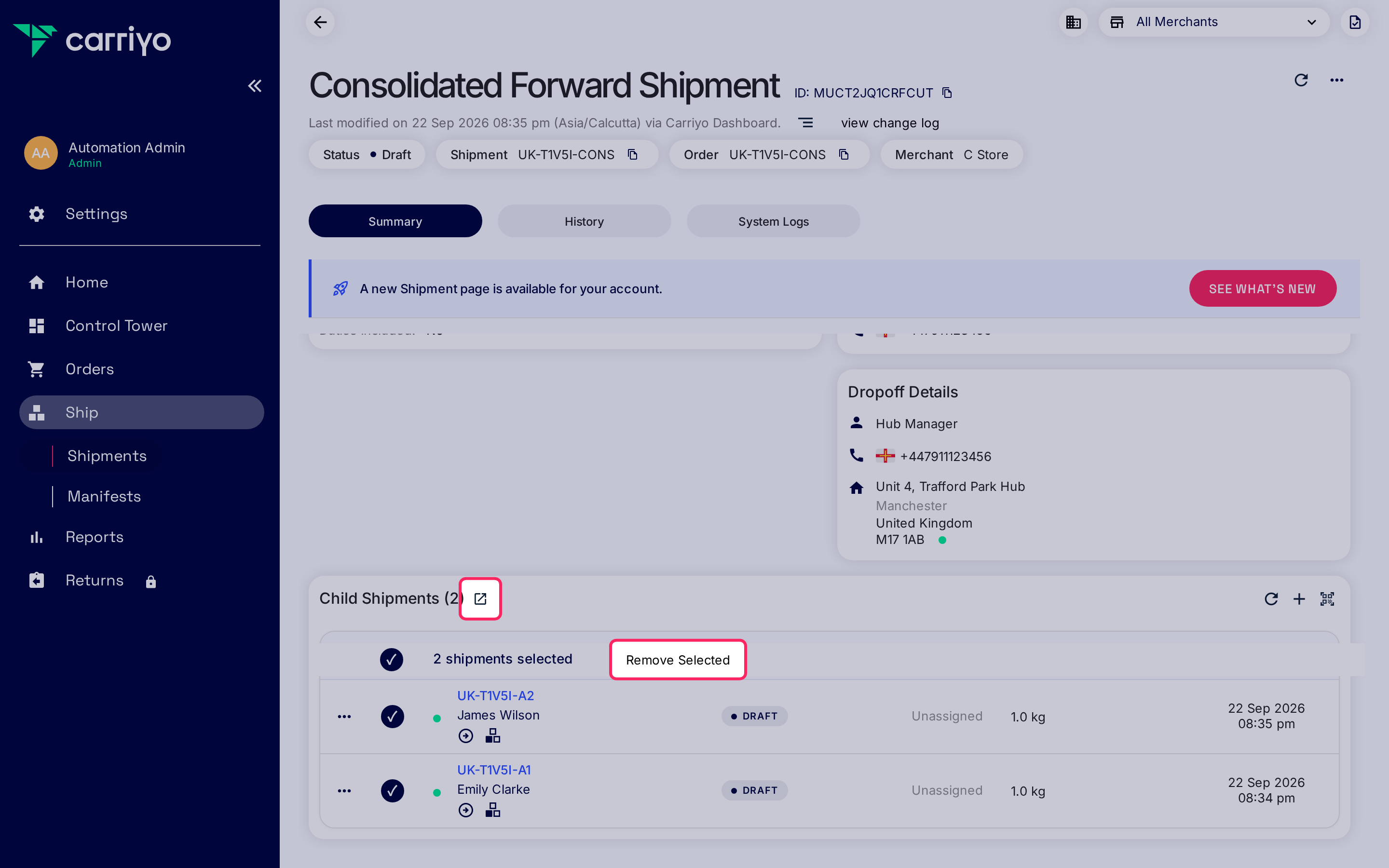Switch to the System Logs tab
Image resolution: width=1389 pixels, height=868 pixels.
(x=773, y=221)
